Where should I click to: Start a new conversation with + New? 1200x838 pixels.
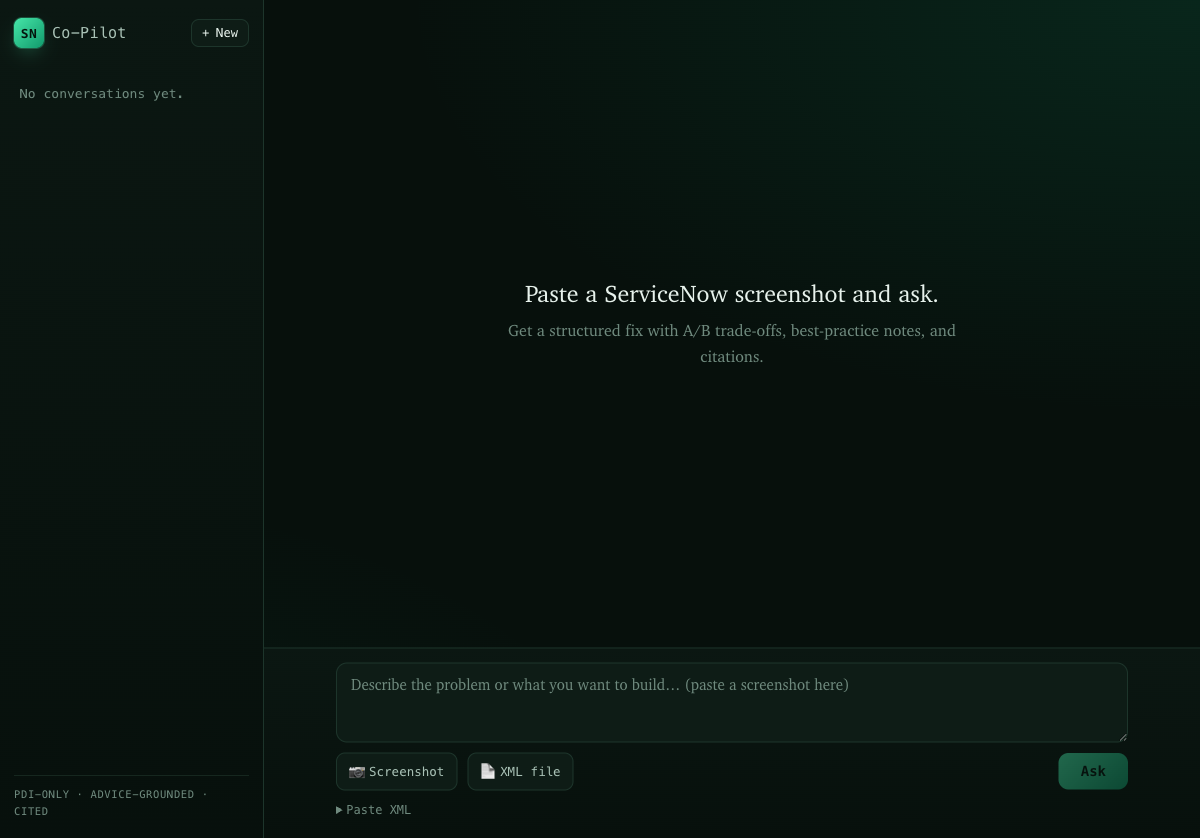tap(220, 33)
